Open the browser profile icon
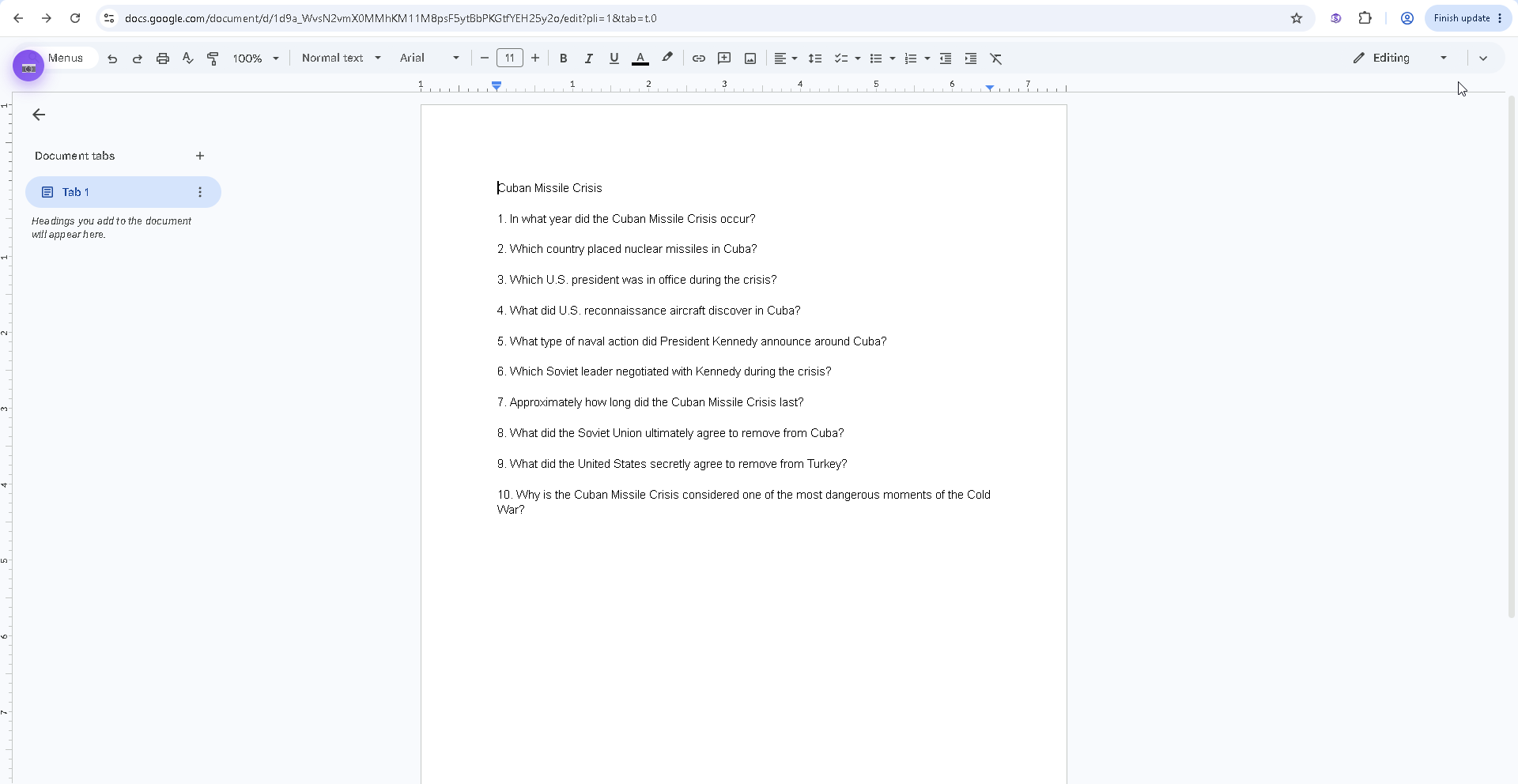1518x784 pixels. [1407, 18]
